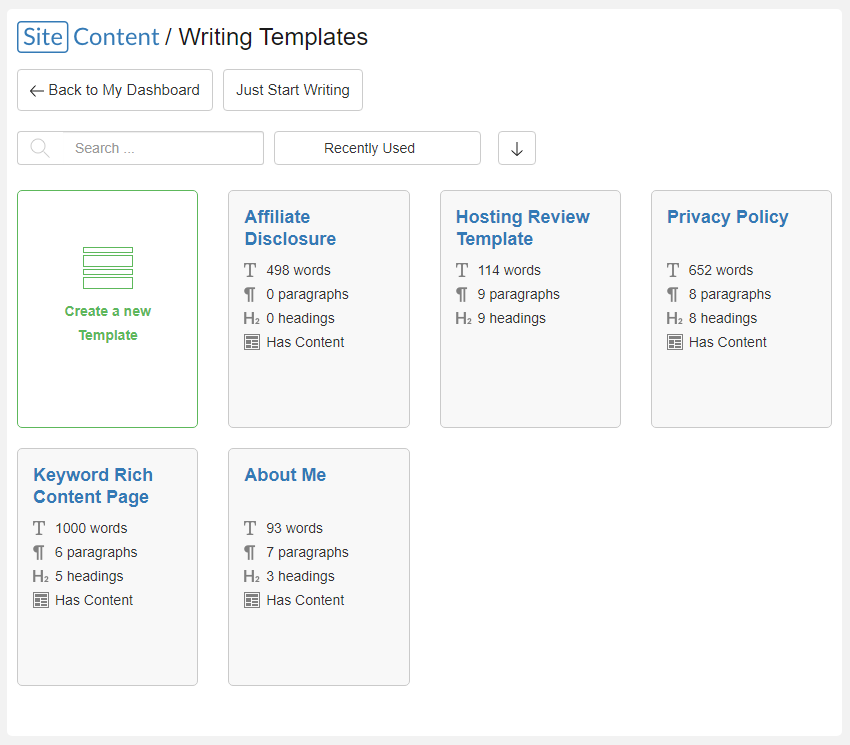This screenshot has width=850, height=745.
Task: Click the Has Content icon on Affiliate Disclosure
Action: click(x=252, y=342)
